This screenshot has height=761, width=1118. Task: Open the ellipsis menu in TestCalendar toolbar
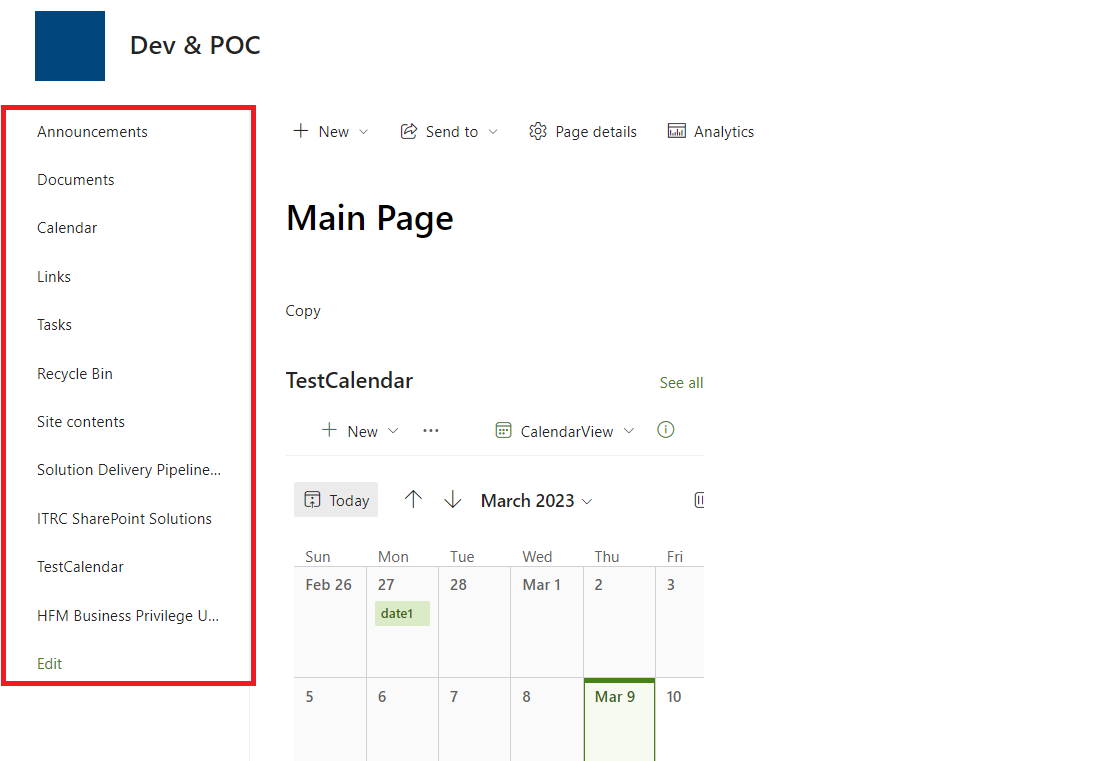431,430
